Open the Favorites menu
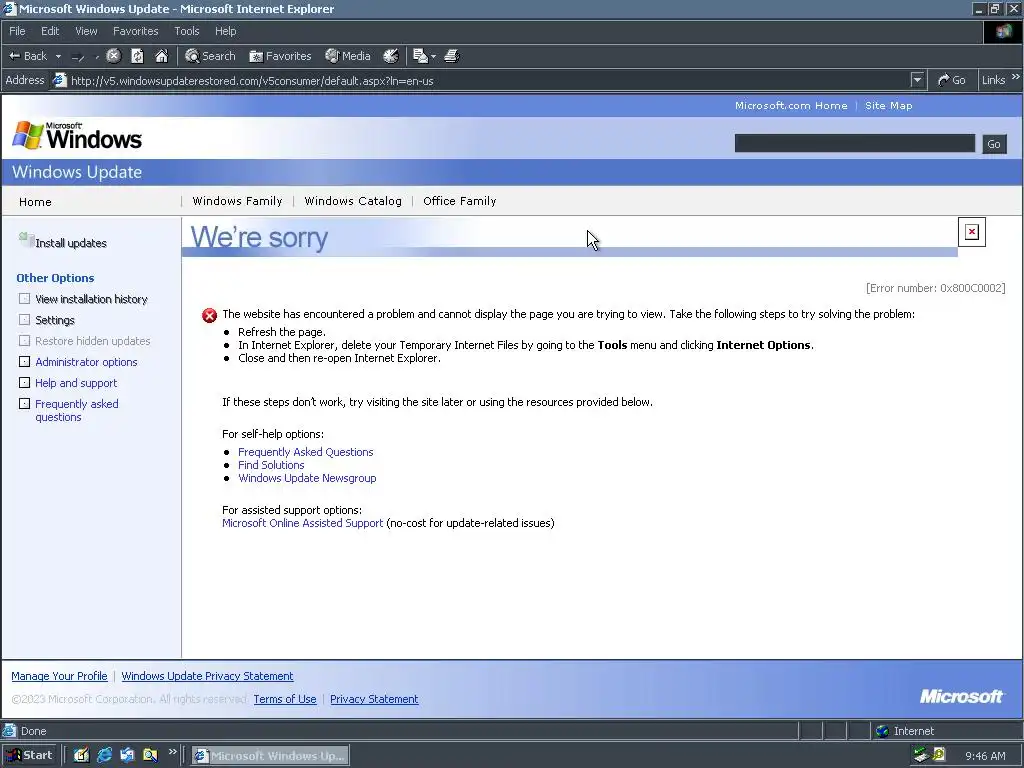Screen dimensions: 1024x768 click(135, 31)
